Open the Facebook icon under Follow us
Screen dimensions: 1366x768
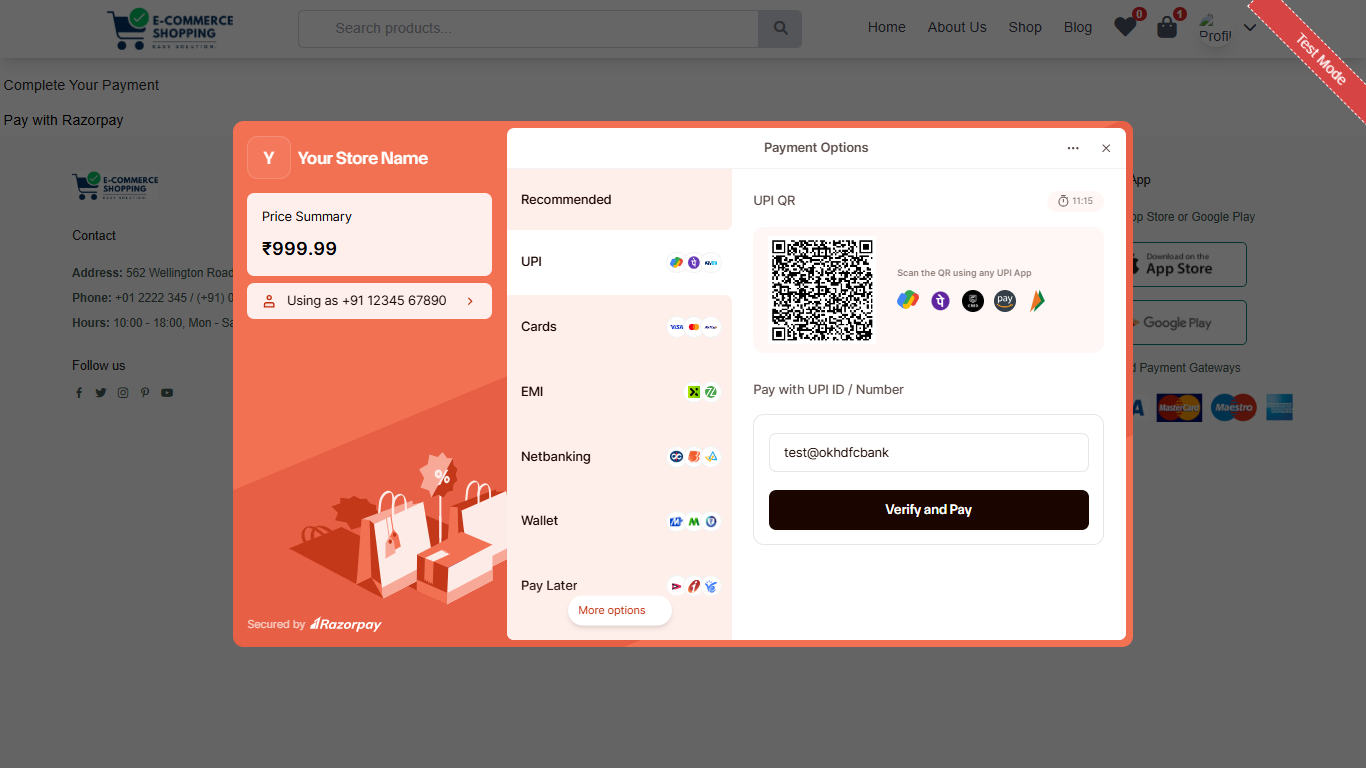click(x=79, y=393)
